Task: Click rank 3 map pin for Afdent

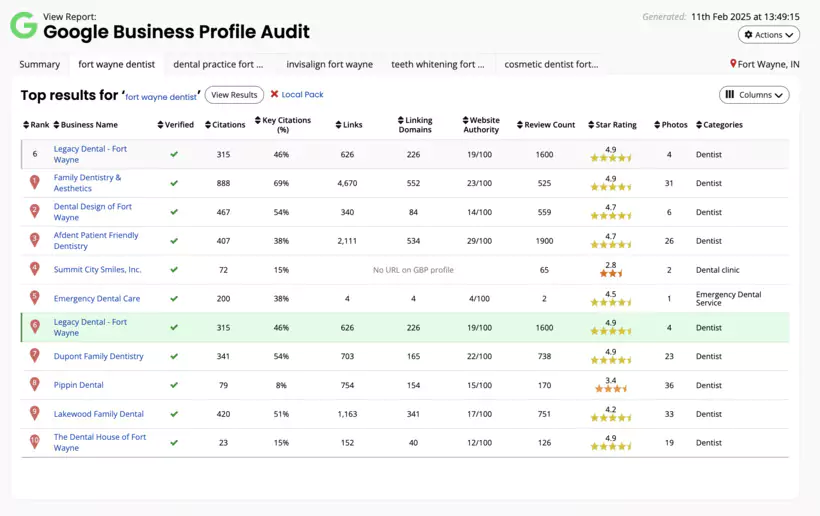Action: [x=35, y=240]
